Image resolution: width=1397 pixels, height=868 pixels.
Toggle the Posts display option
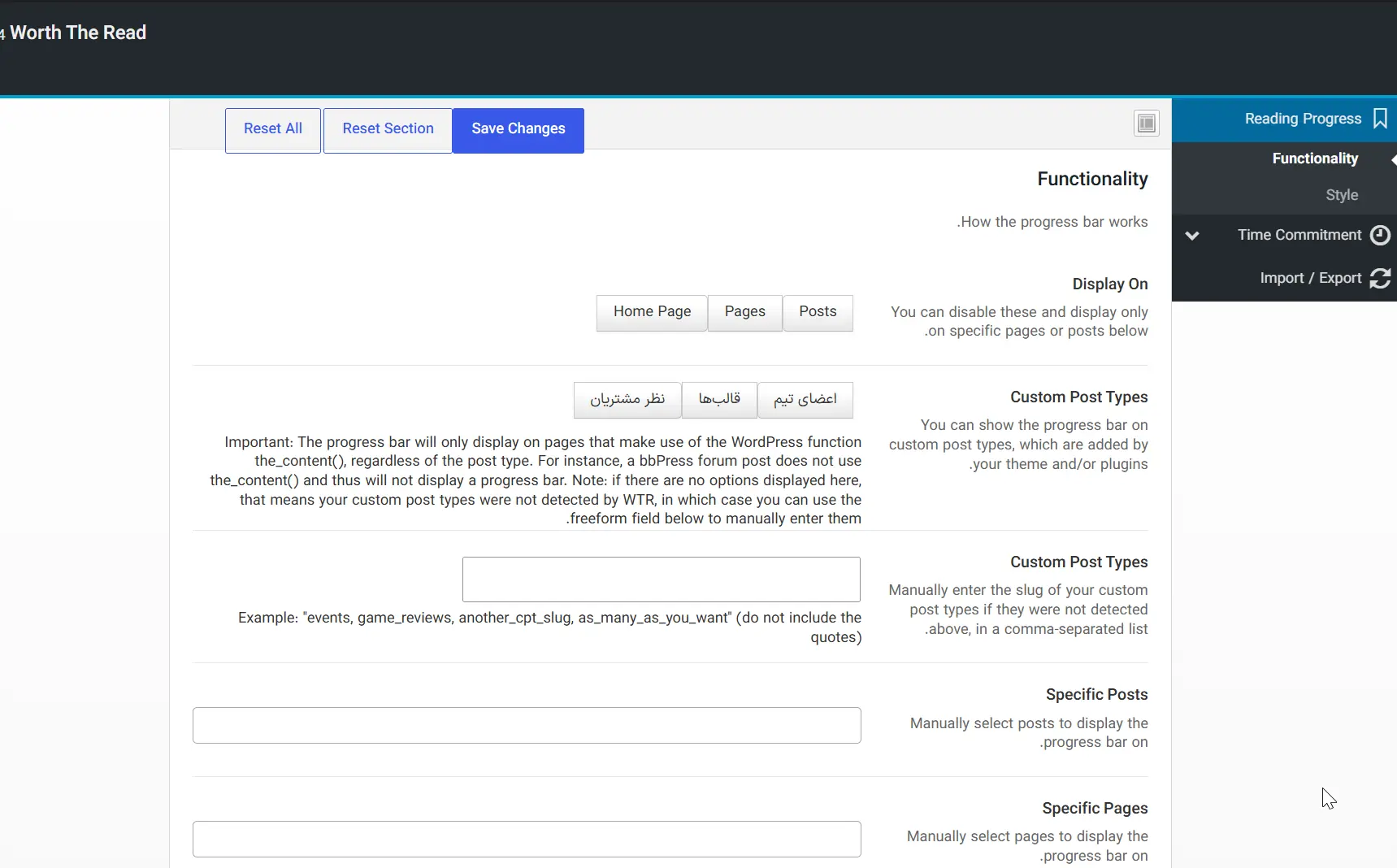pyautogui.click(x=818, y=312)
